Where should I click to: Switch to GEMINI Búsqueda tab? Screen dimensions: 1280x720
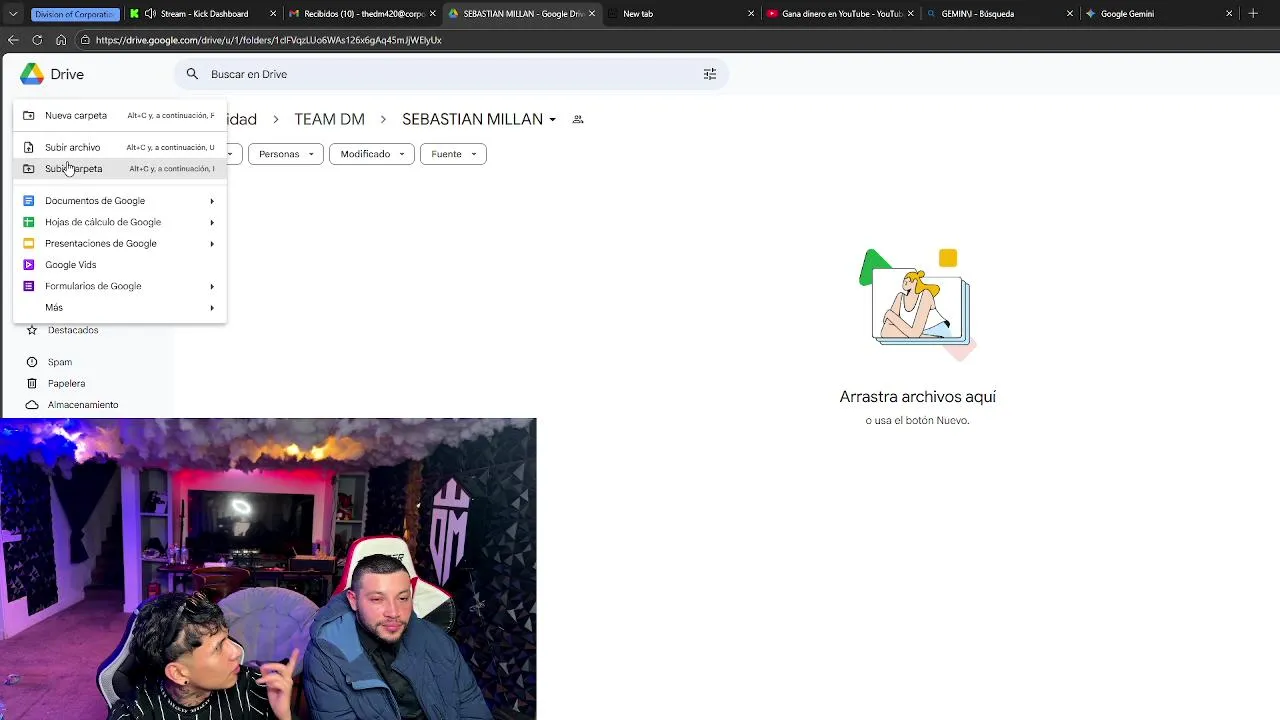[x=998, y=14]
